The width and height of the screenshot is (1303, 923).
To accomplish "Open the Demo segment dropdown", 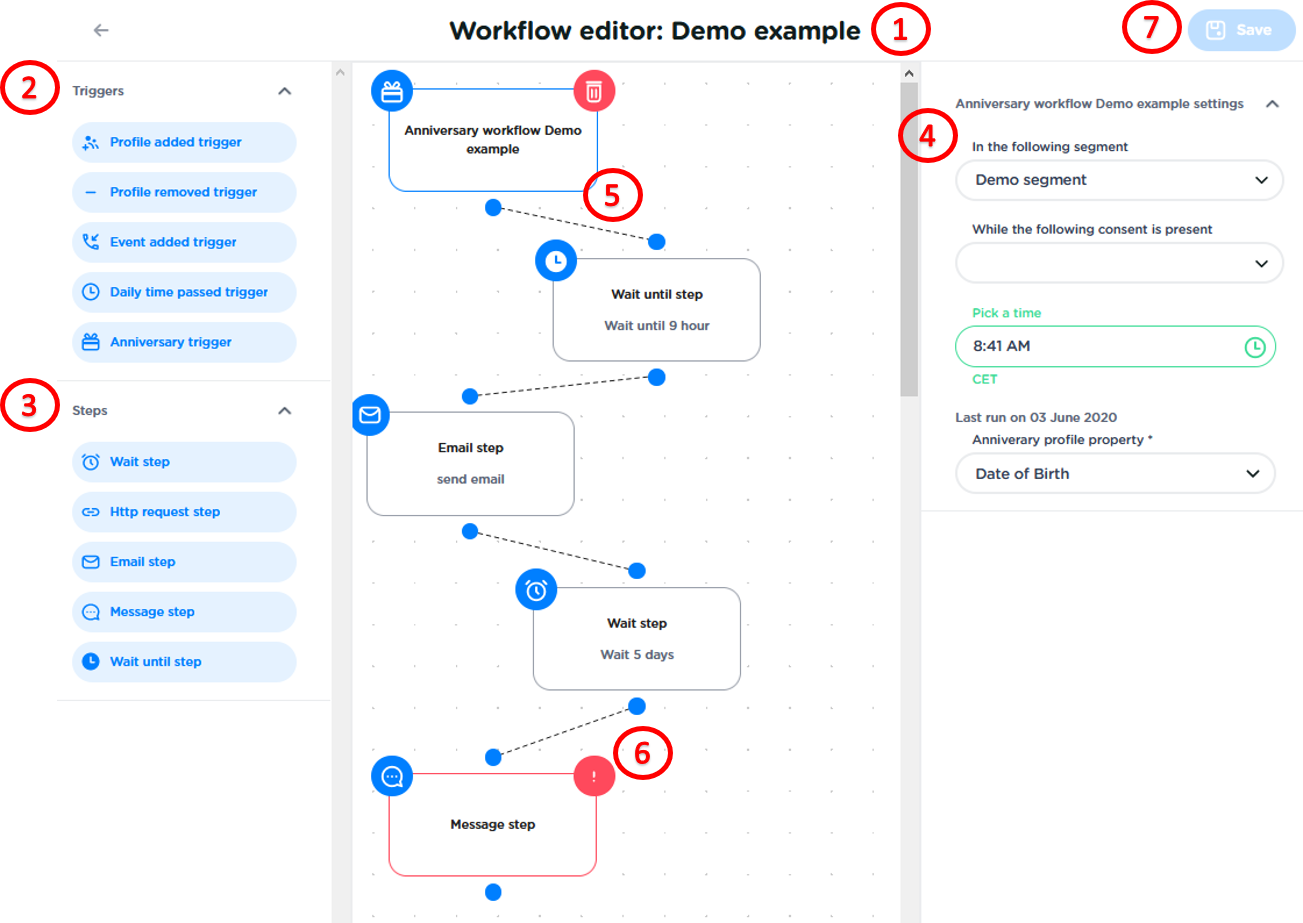I will [x=1118, y=181].
